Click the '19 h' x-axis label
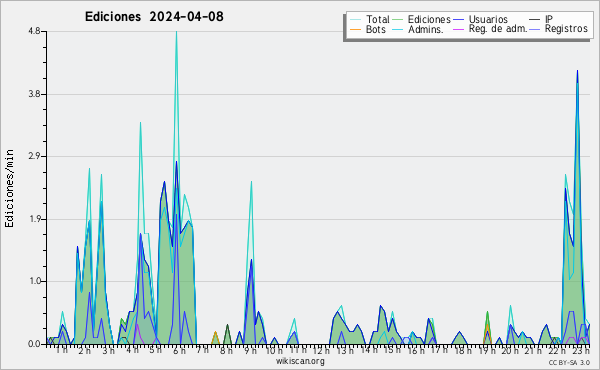The image size is (600, 370). pos(487,350)
